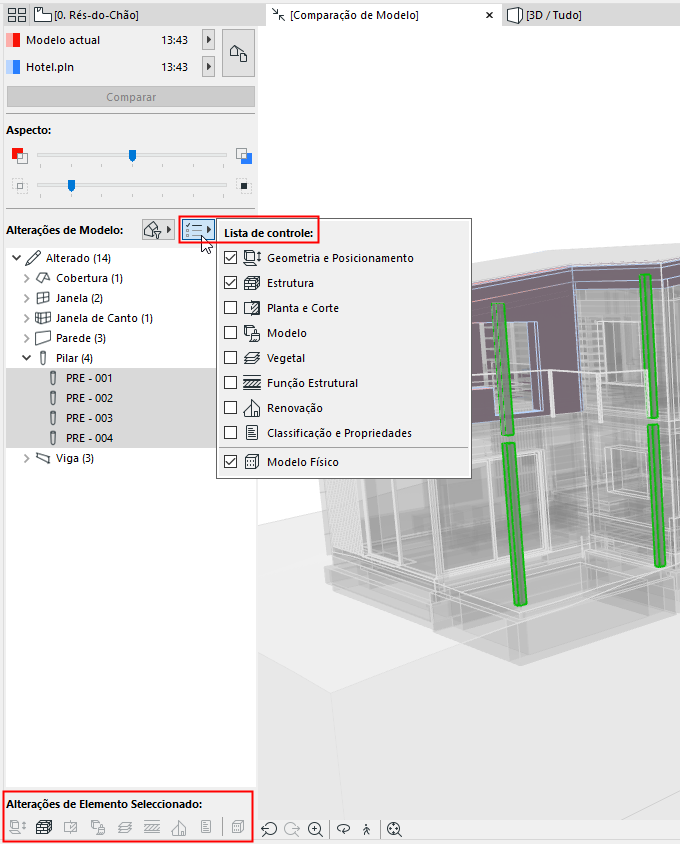
Task: Click the Hotel.pln entry
Action: (50, 67)
